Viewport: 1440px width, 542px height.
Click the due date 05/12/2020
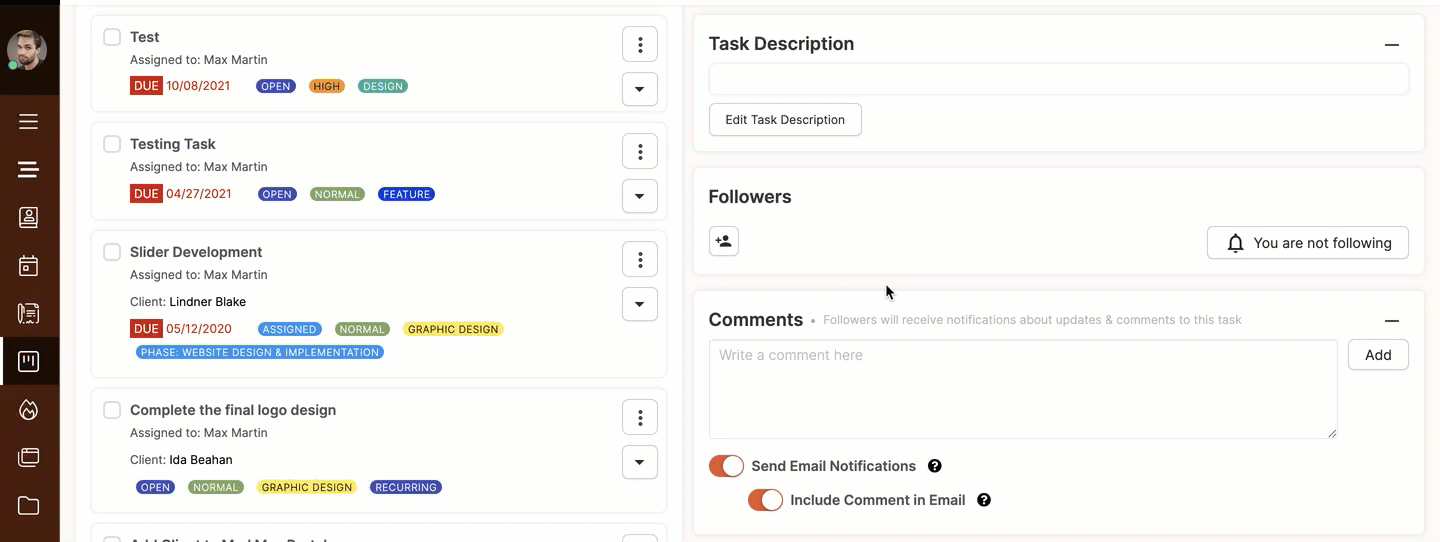click(x=199, y=329)
